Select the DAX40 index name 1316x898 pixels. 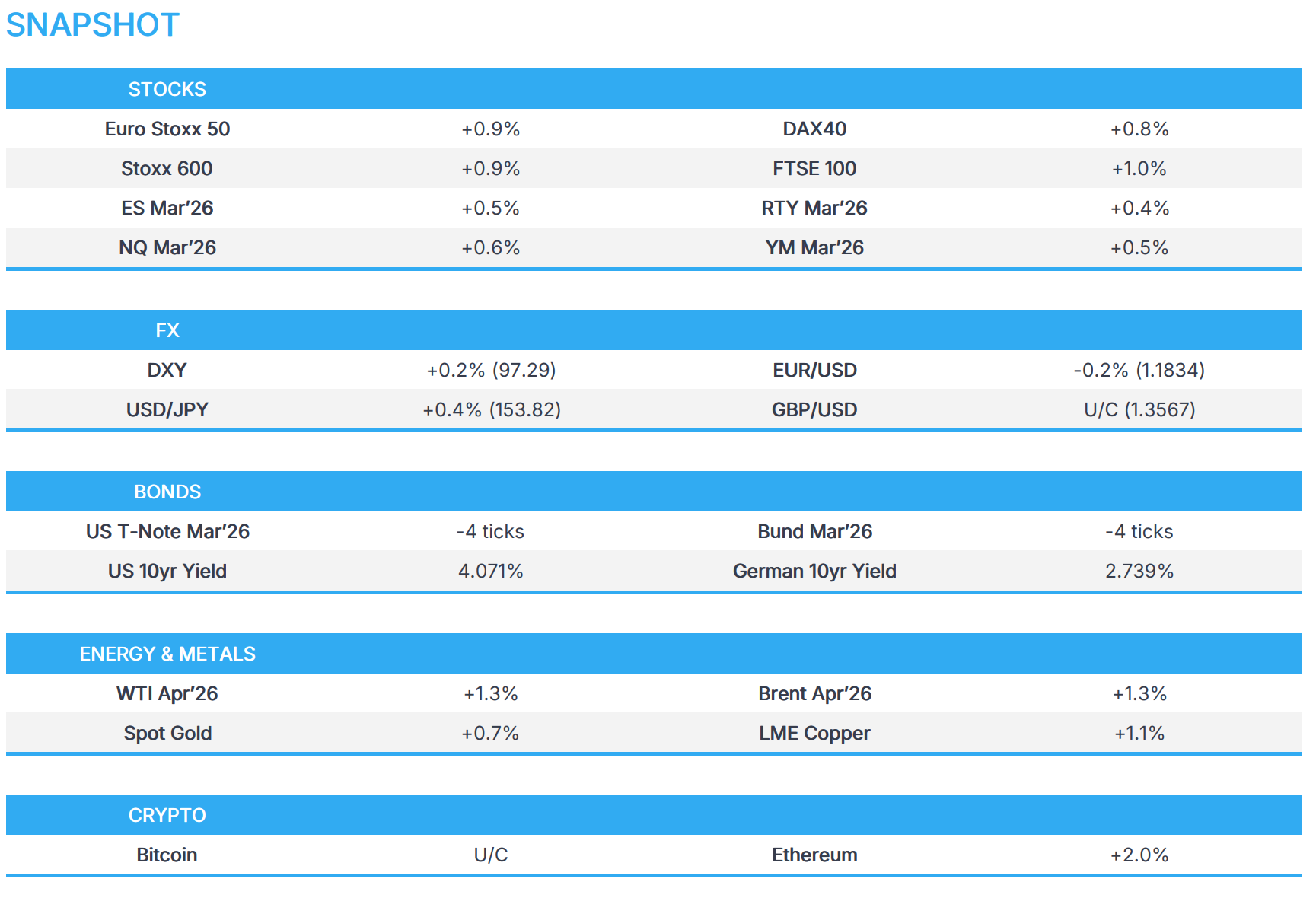point(814,129)
